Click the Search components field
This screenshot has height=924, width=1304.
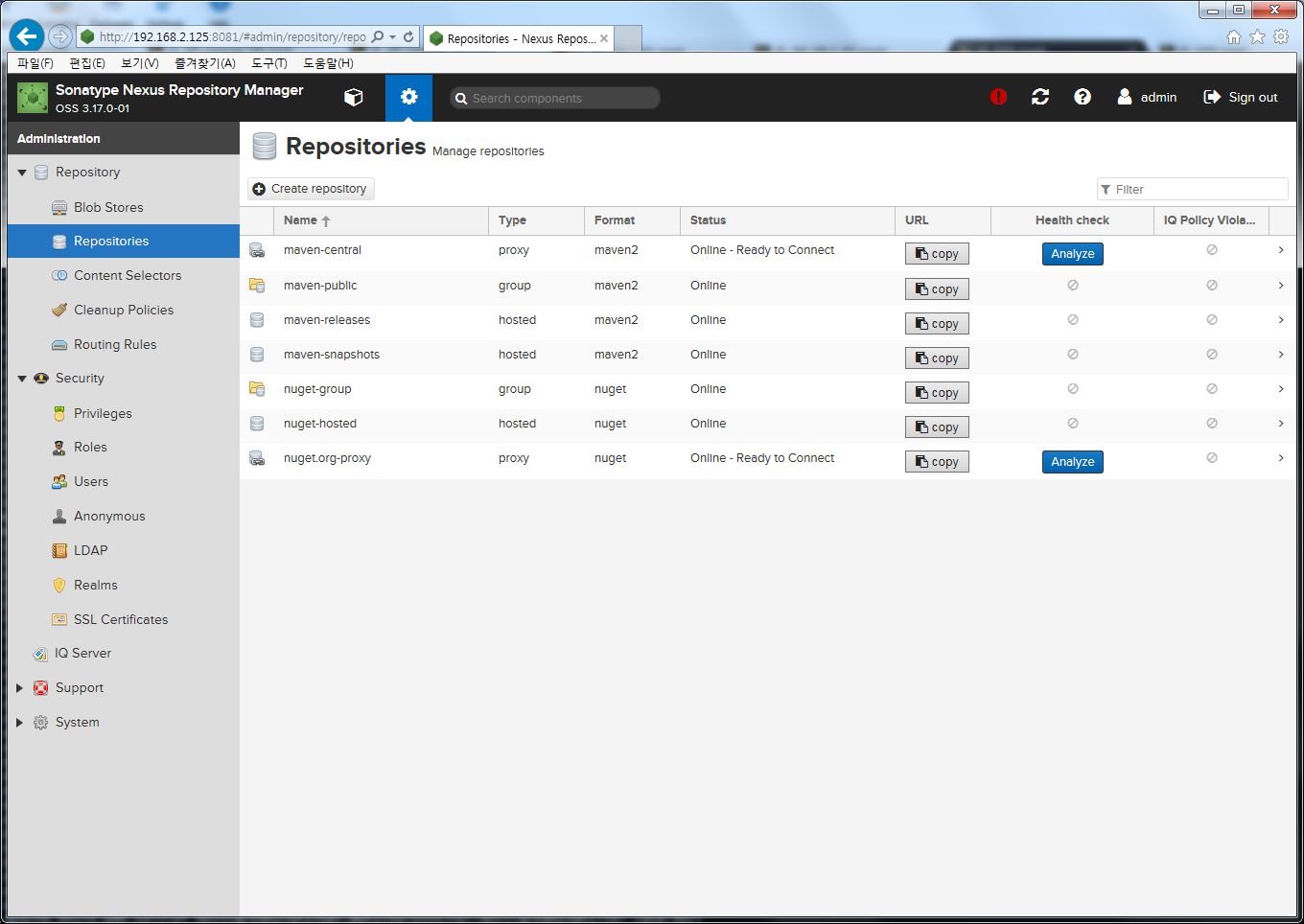click(555, 98)
